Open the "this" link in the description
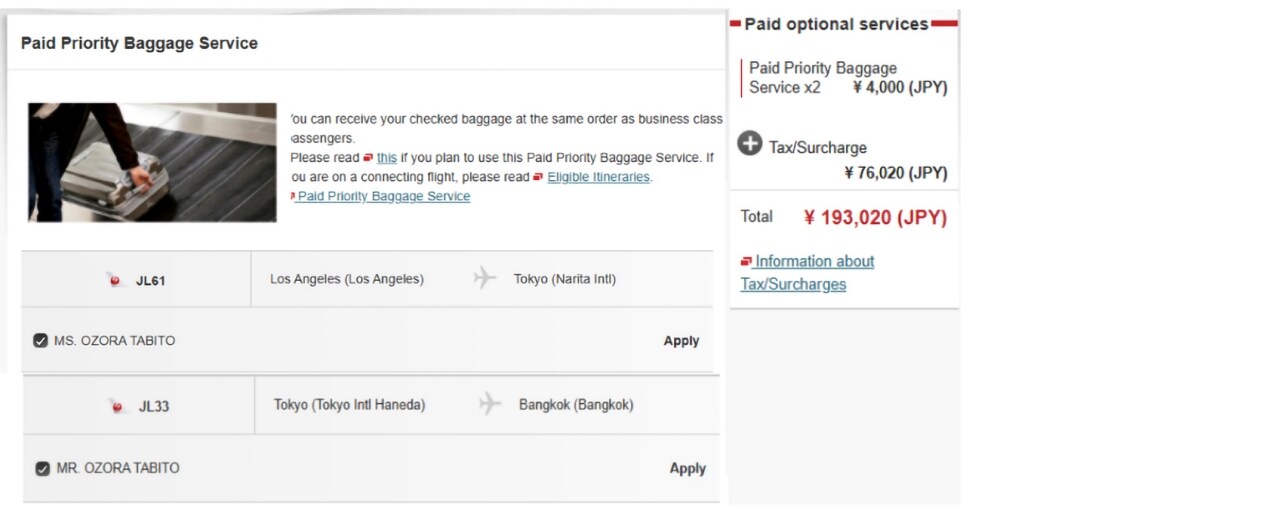1280x510 pixels. 387,158
